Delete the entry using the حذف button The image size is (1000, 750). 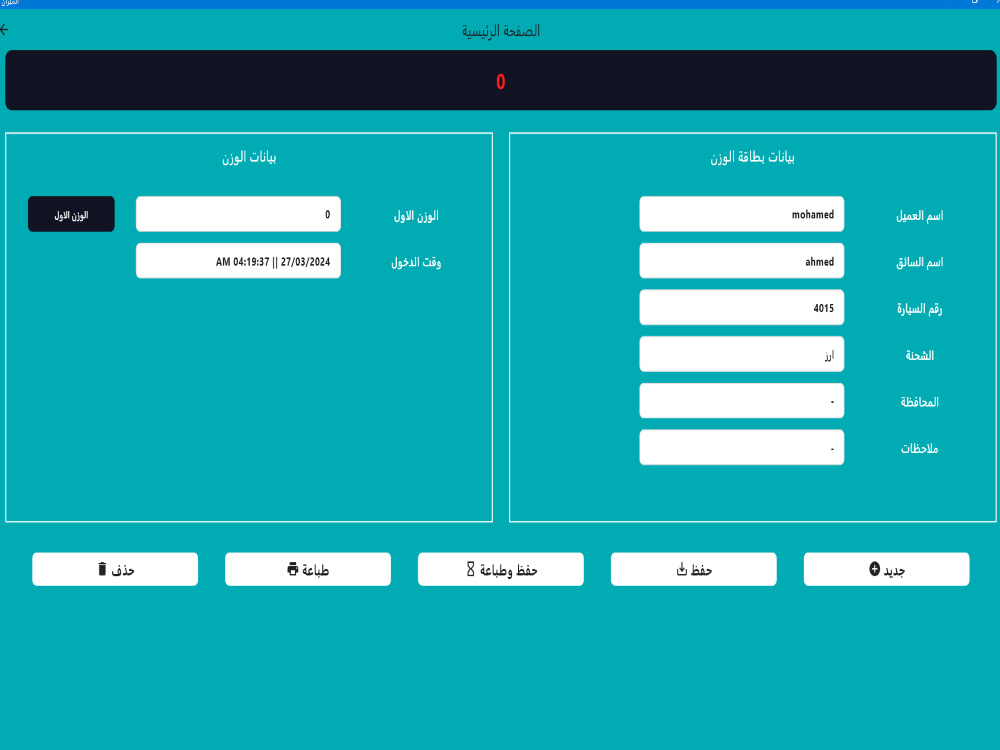click(115, 569)
